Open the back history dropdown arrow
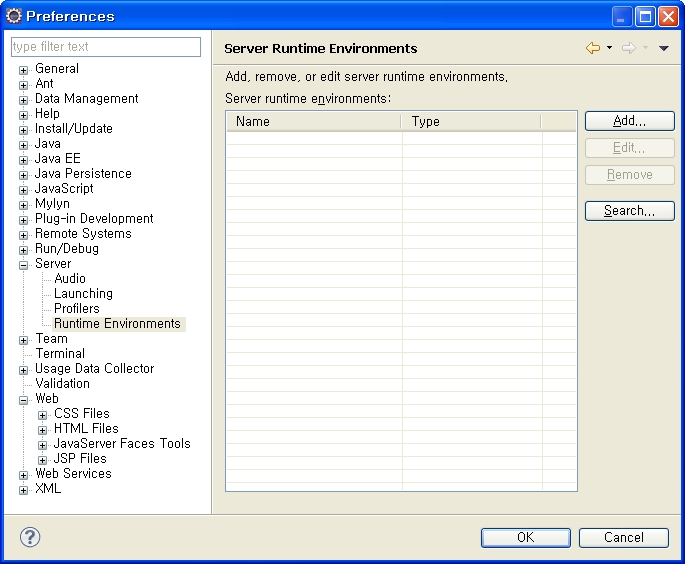This screenshot has height=564, width=685. (609, 48)
